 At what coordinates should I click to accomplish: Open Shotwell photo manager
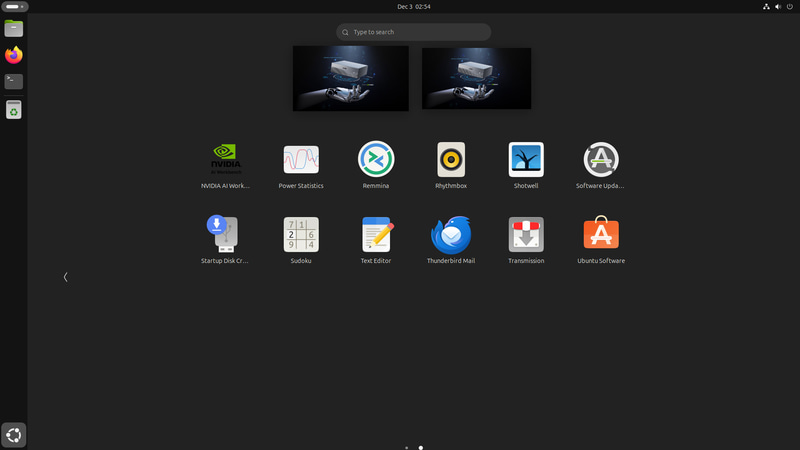[x=526, y=165]
